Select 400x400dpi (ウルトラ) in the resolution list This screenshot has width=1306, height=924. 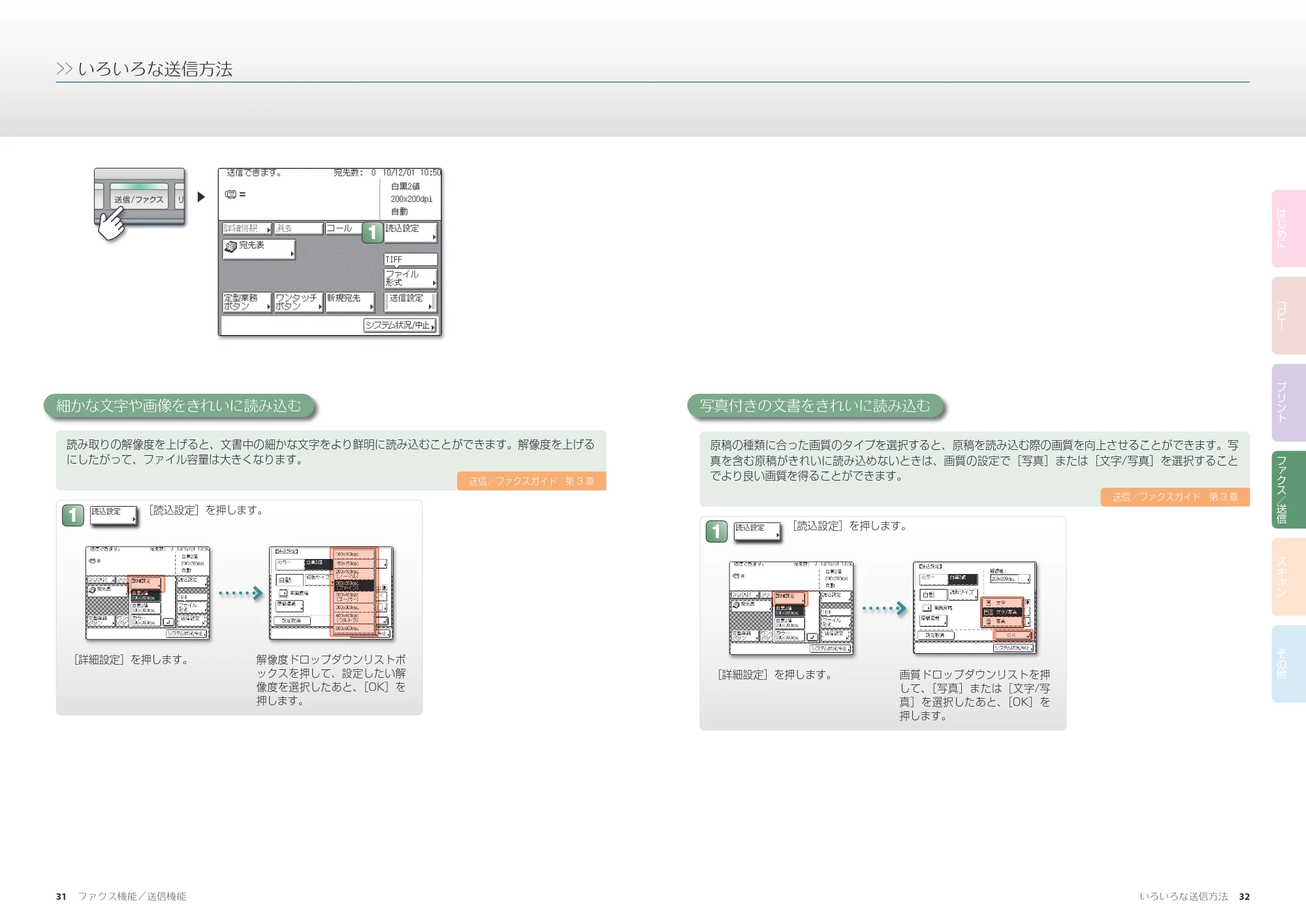point(355,617)
